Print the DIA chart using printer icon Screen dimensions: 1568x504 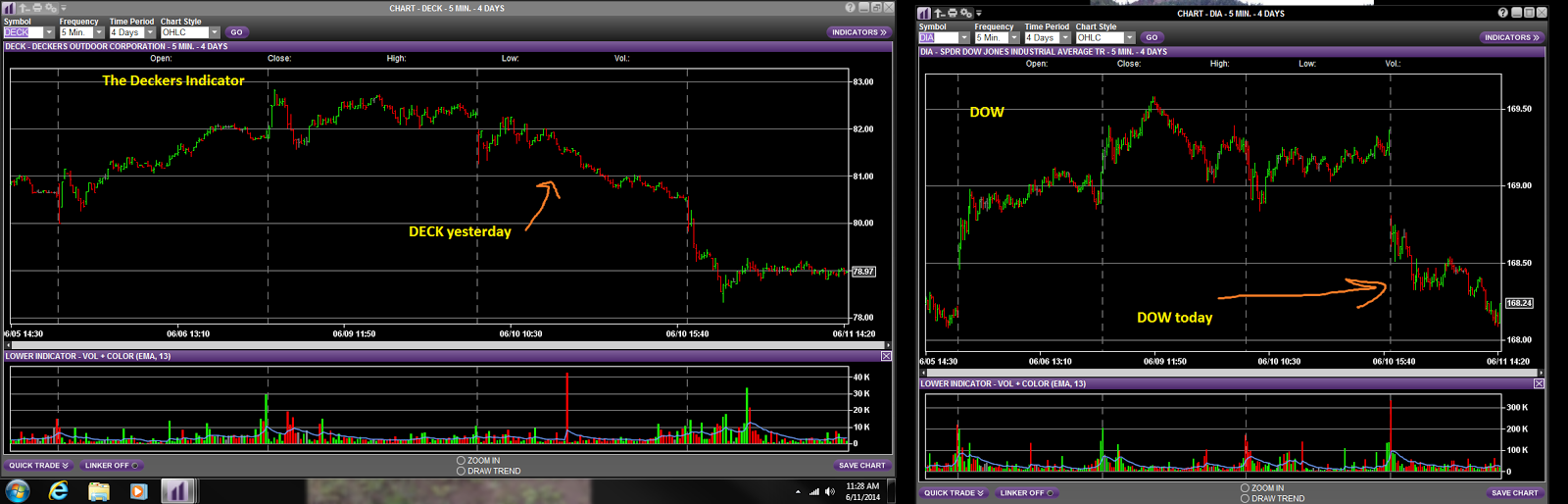pos(953,13)
